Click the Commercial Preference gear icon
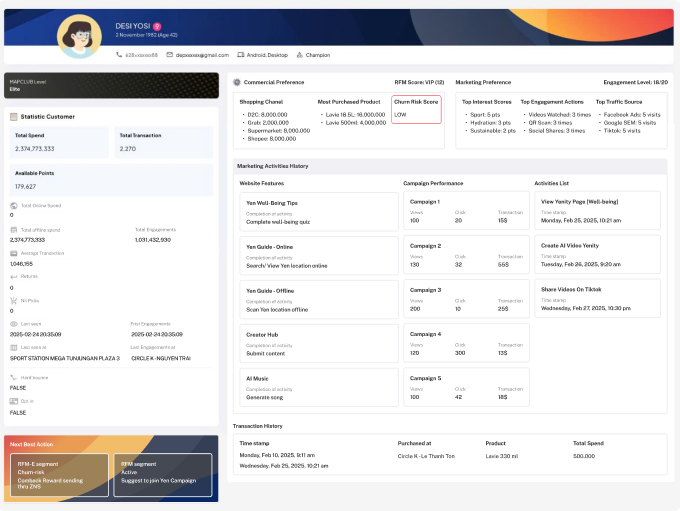This screenshot has width=680, height=511. 237,82
